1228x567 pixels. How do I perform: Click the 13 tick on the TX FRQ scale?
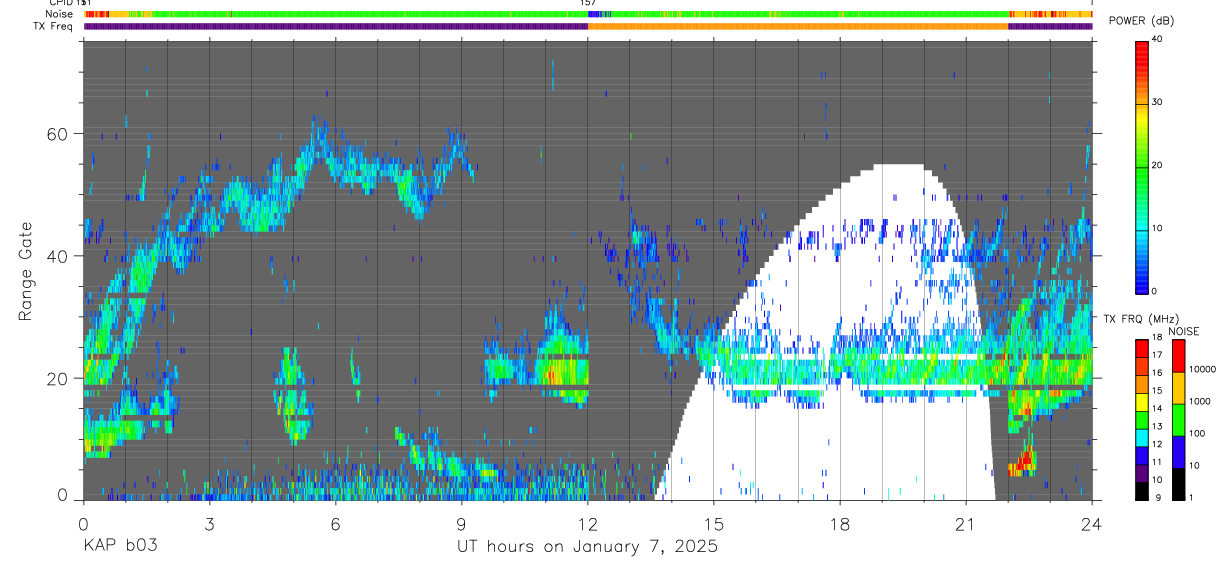coord(1157,426)
